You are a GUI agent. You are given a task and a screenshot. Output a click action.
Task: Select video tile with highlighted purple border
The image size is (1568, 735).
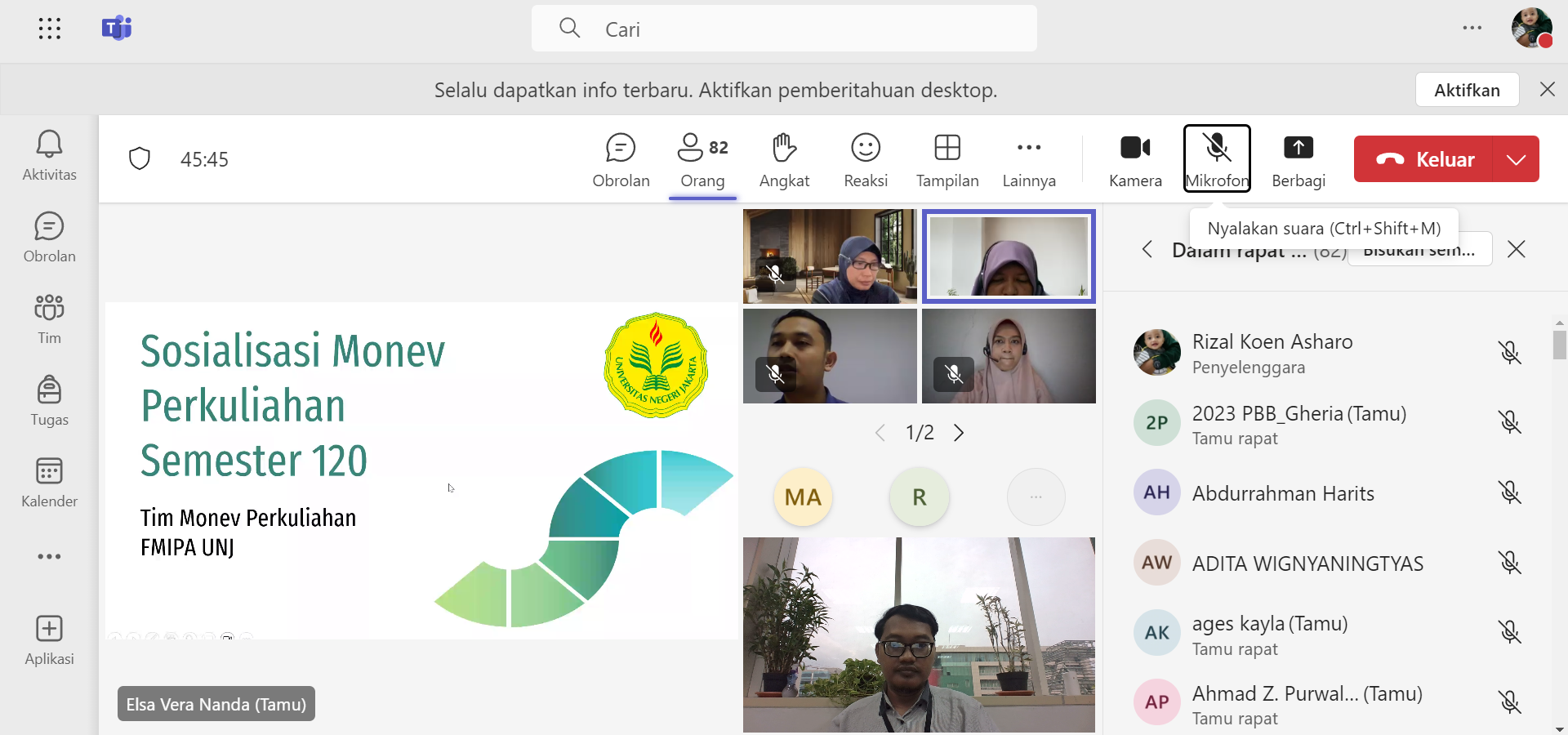point(1009,256)
